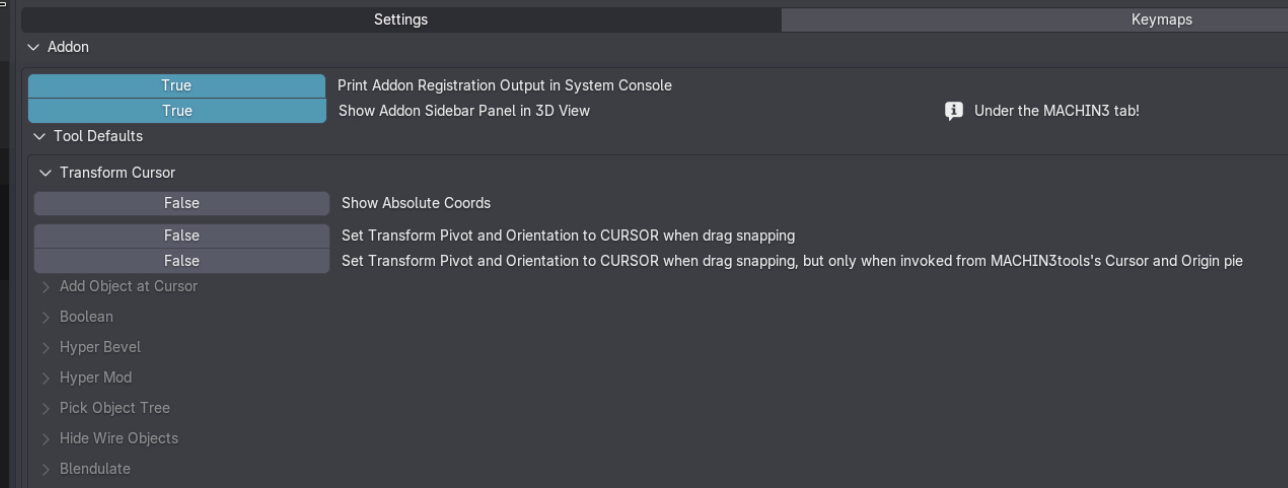Disable Show Addon Sidebar Panel in 3D View
Image resolution: width=1288 pixels, height=488 pixels.
pos(176,111)
